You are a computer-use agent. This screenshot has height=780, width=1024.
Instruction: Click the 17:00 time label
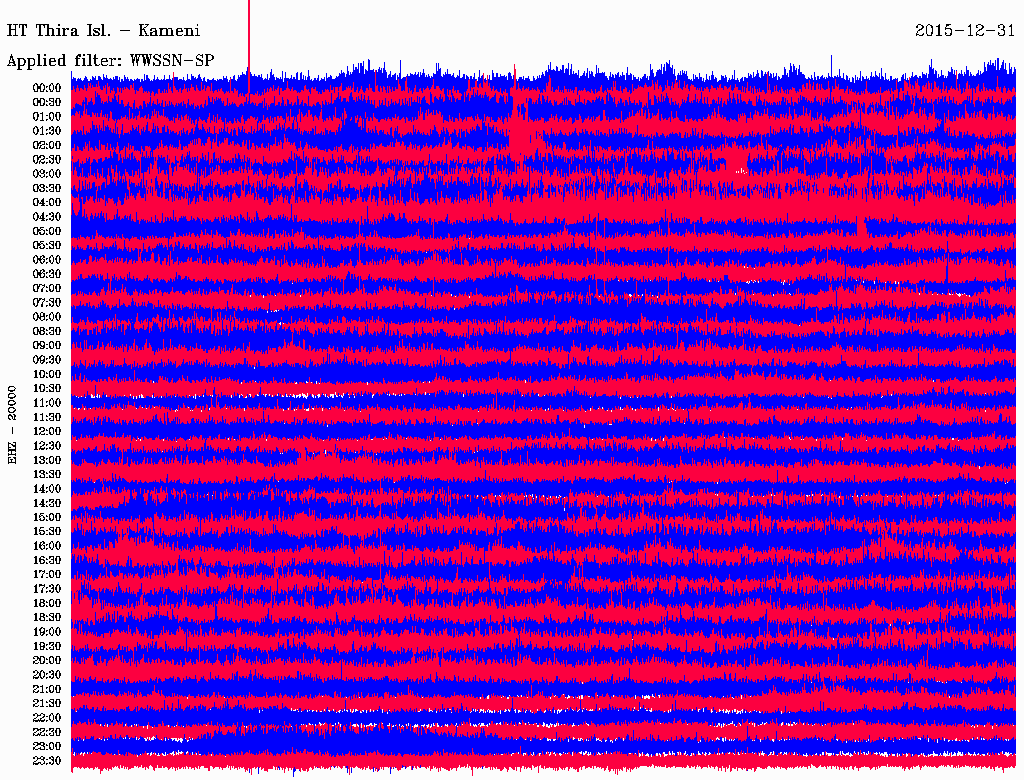(47, 574)
